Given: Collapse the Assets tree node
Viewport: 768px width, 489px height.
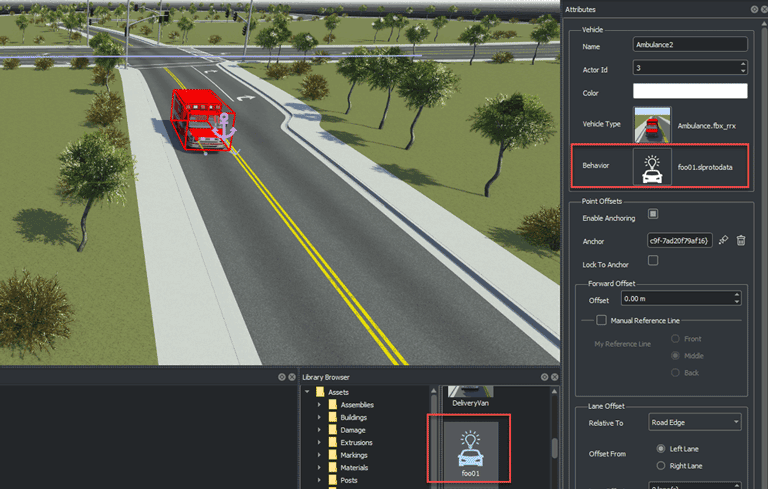Looking at the screenshot, I should 307,392.
